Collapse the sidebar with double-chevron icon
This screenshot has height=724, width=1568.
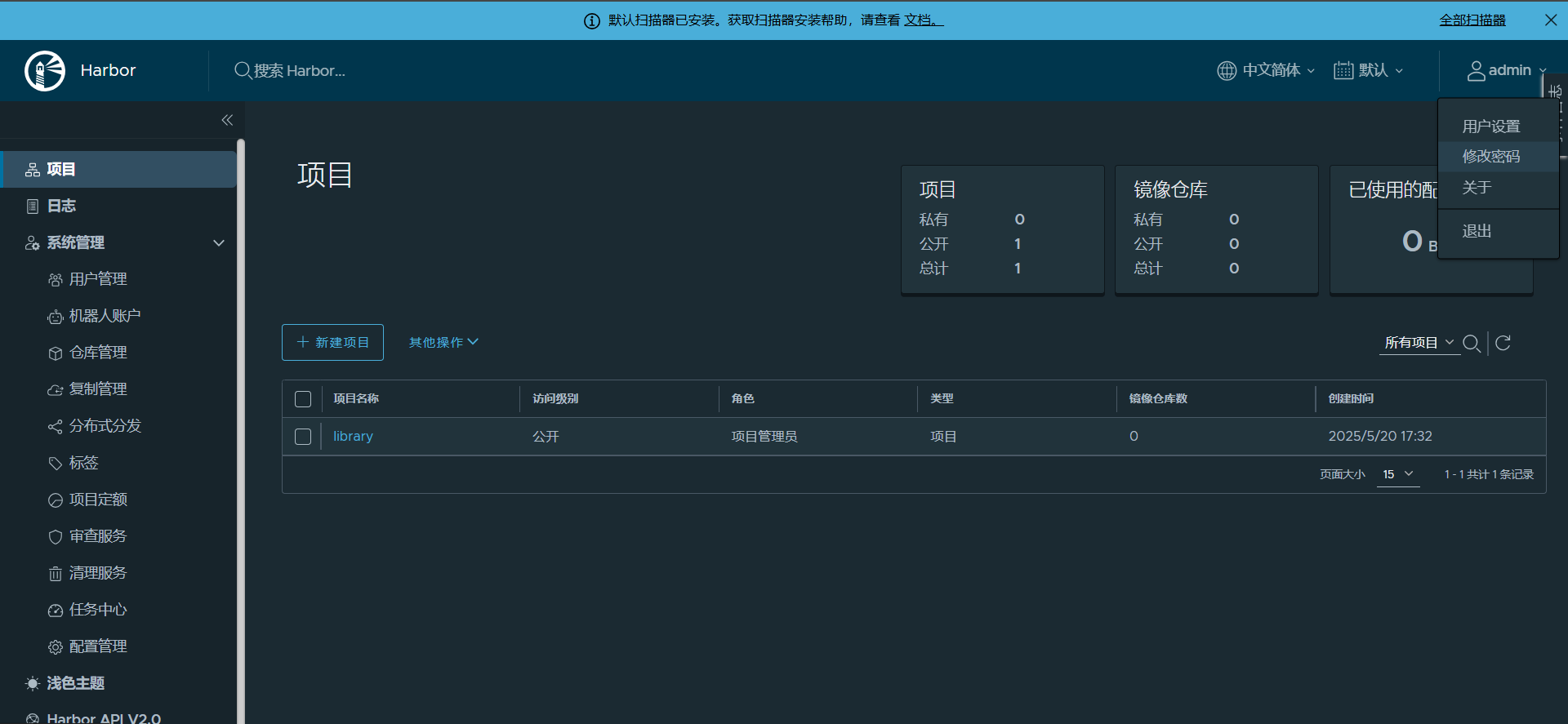(x=227, y=120)
